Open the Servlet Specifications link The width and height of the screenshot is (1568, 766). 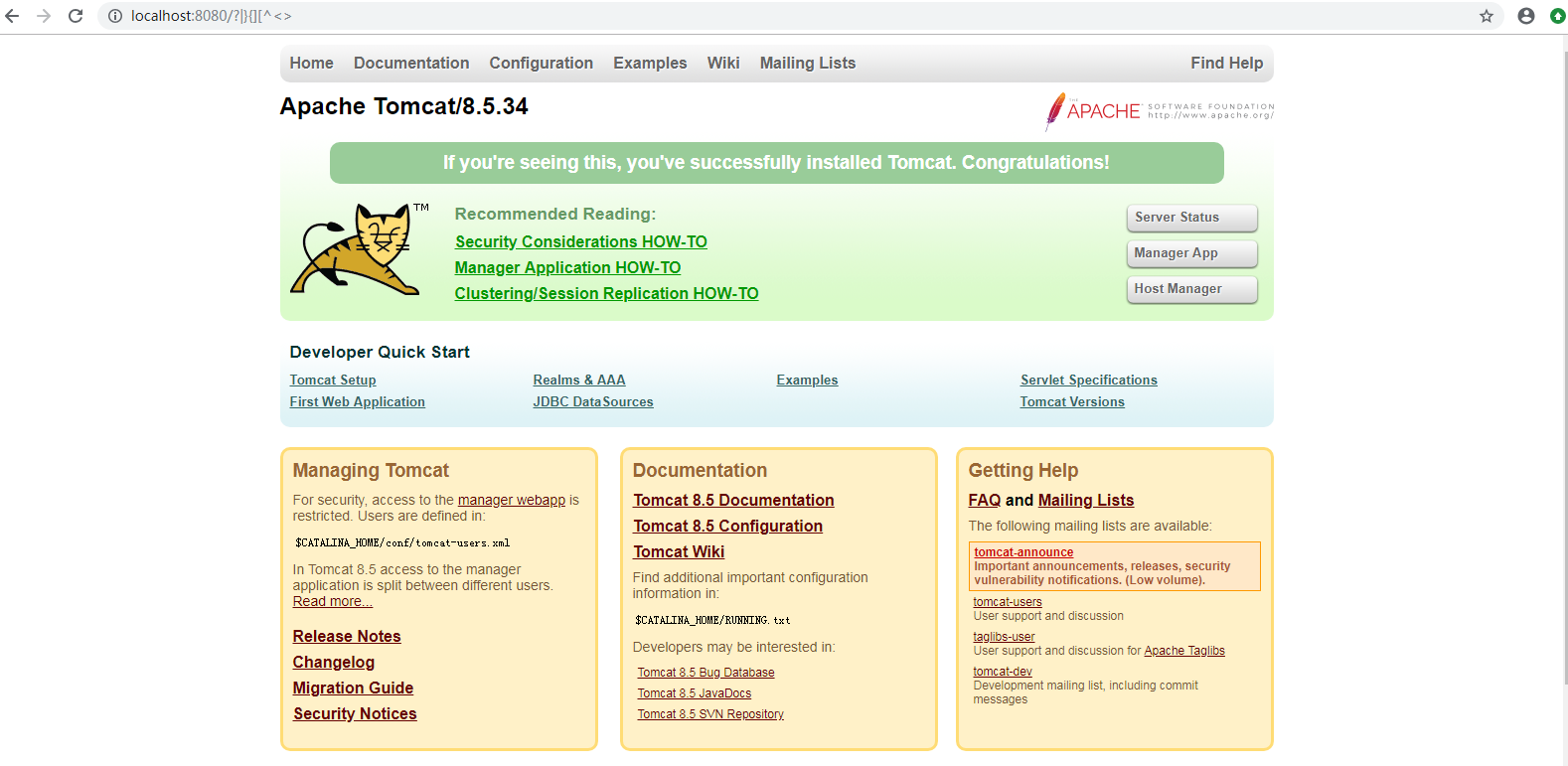point(1089,380)
